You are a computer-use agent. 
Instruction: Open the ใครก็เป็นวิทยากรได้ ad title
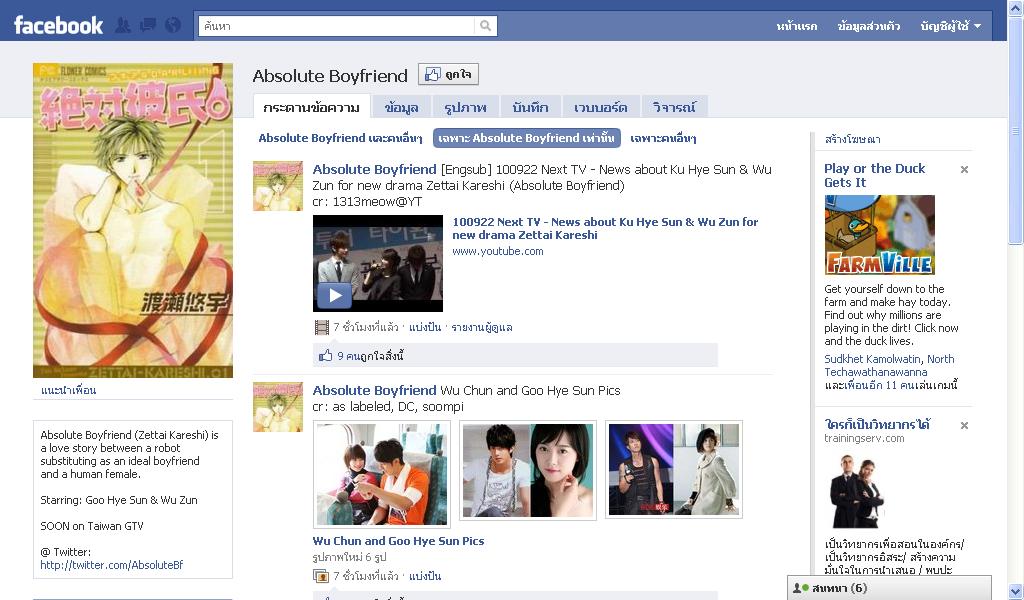877,424
